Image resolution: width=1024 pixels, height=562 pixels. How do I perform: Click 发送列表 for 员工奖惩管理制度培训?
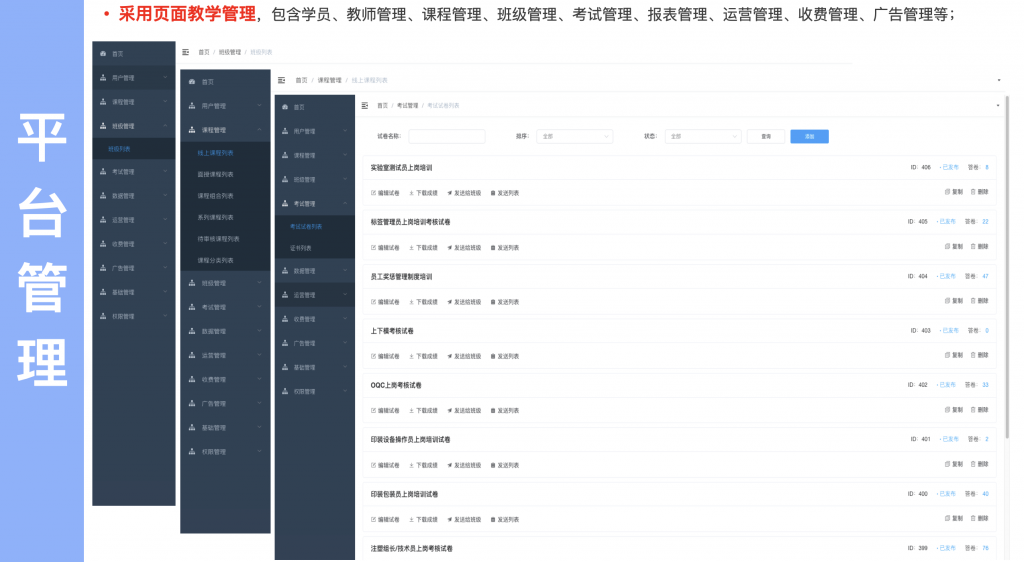click(x=505, y=302)
